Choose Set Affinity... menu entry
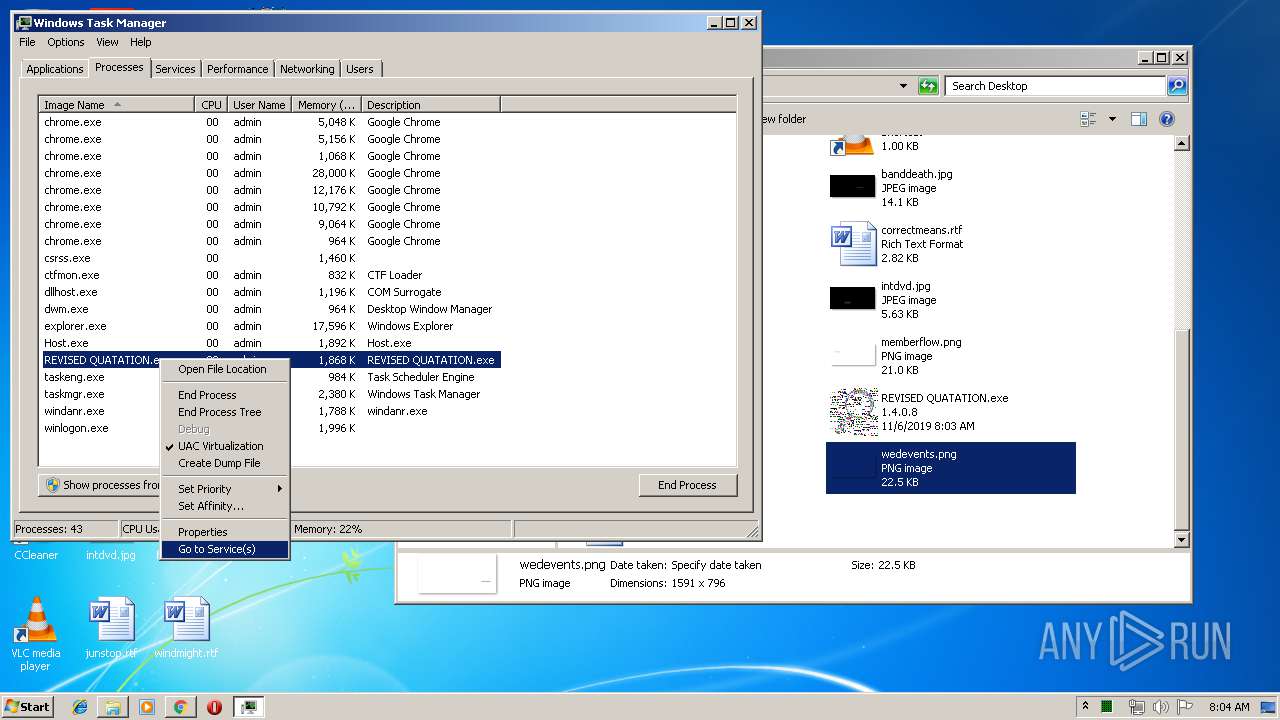 [225, 506]
